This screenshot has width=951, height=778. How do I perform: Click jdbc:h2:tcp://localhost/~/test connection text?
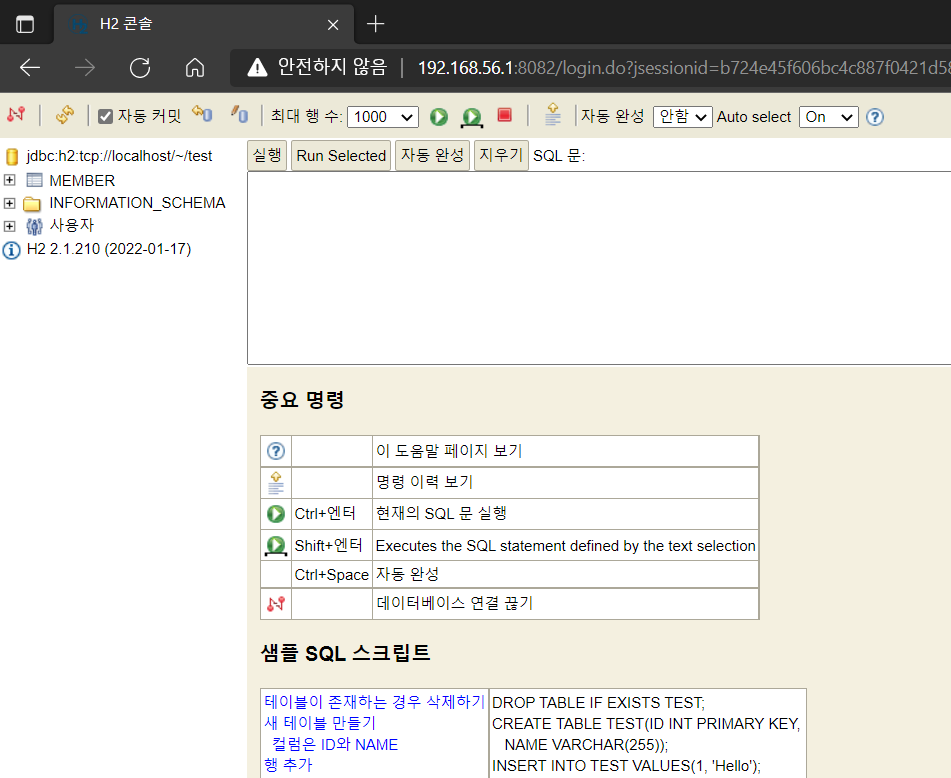(x=119, y=156)
